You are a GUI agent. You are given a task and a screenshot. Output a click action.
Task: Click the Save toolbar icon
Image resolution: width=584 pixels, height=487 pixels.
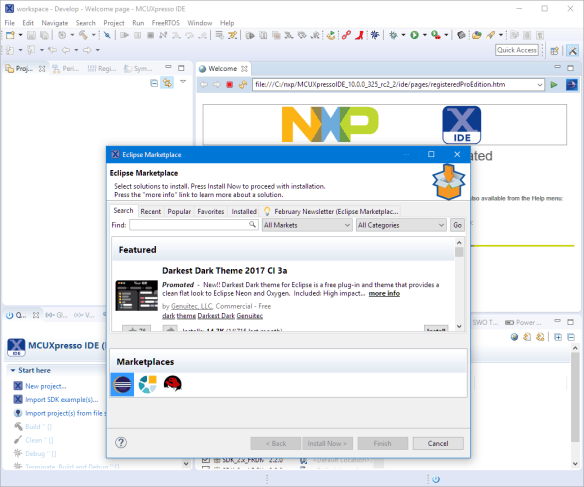coord(31,35)
